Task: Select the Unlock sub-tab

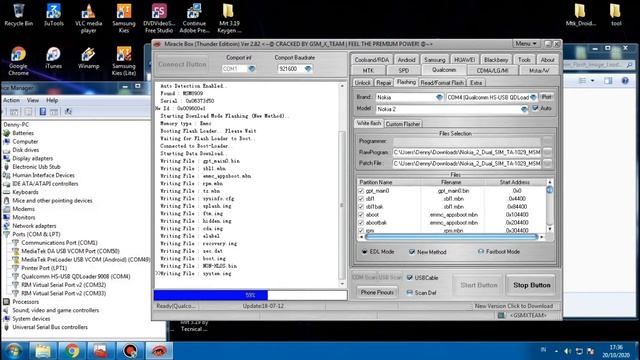Action: pos(362,82)
